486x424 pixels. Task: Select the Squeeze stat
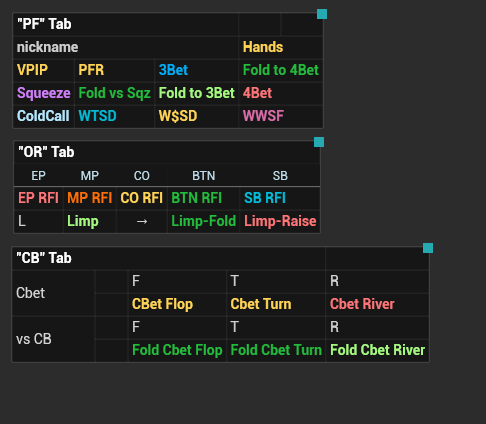click(43, 93)
